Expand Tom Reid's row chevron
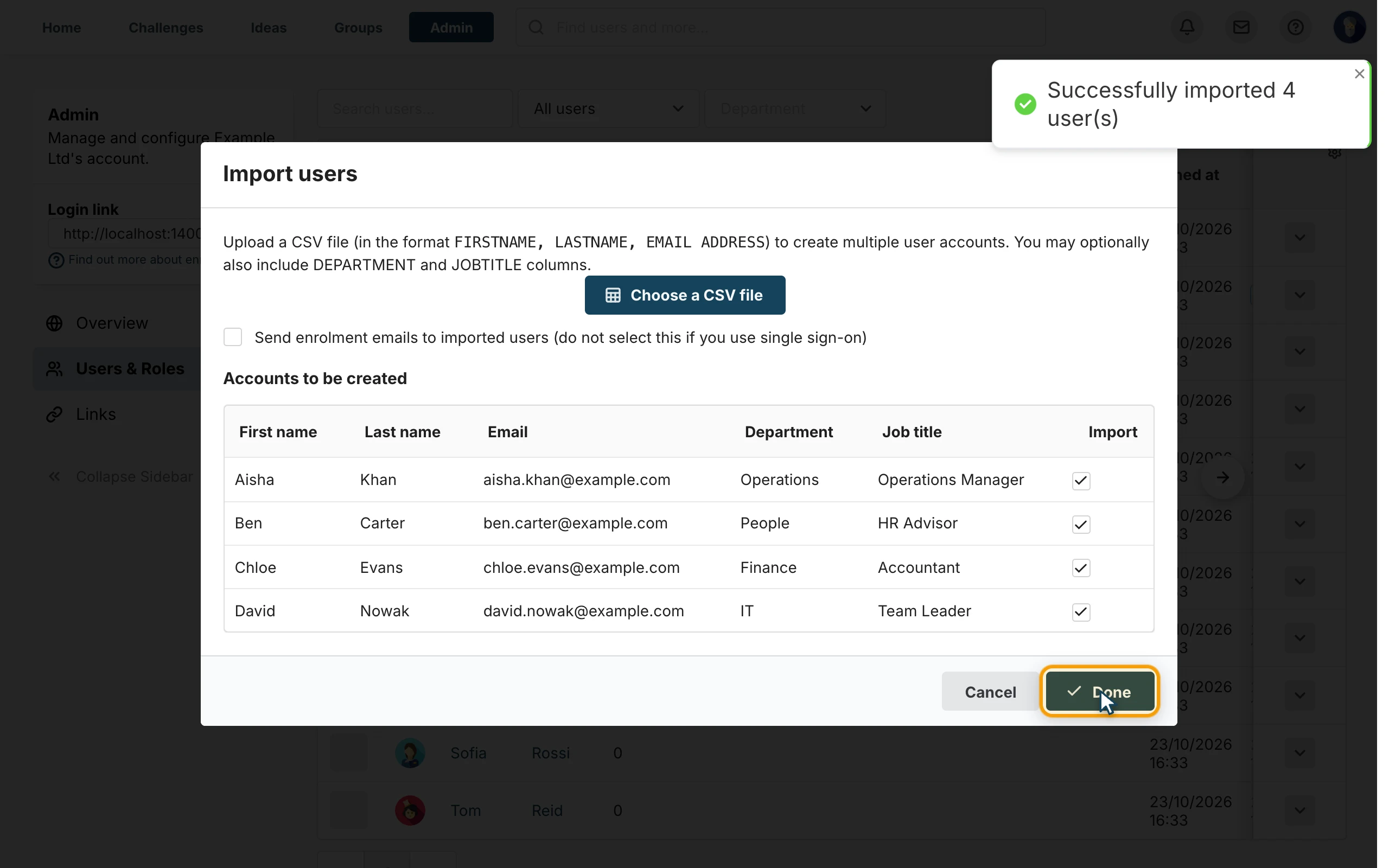1389x868 pixels. point(1299,810)
